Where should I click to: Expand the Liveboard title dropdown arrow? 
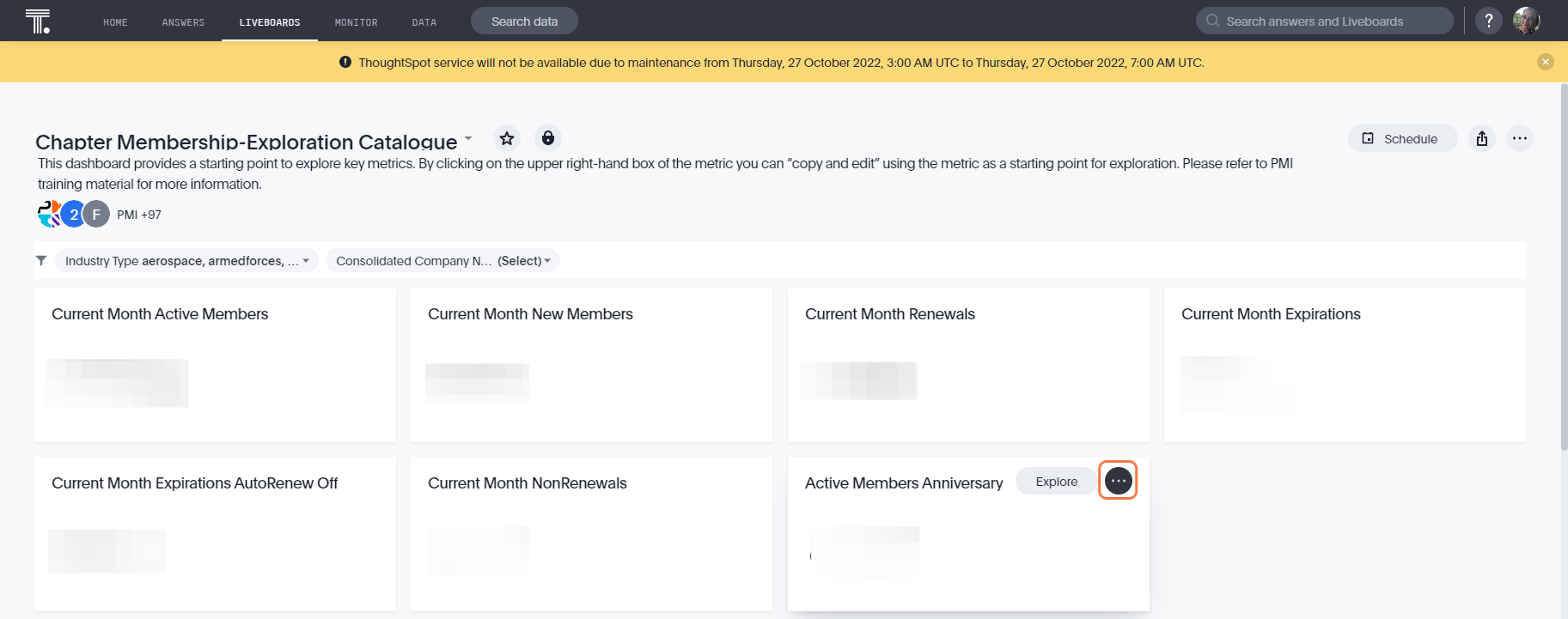468,137
